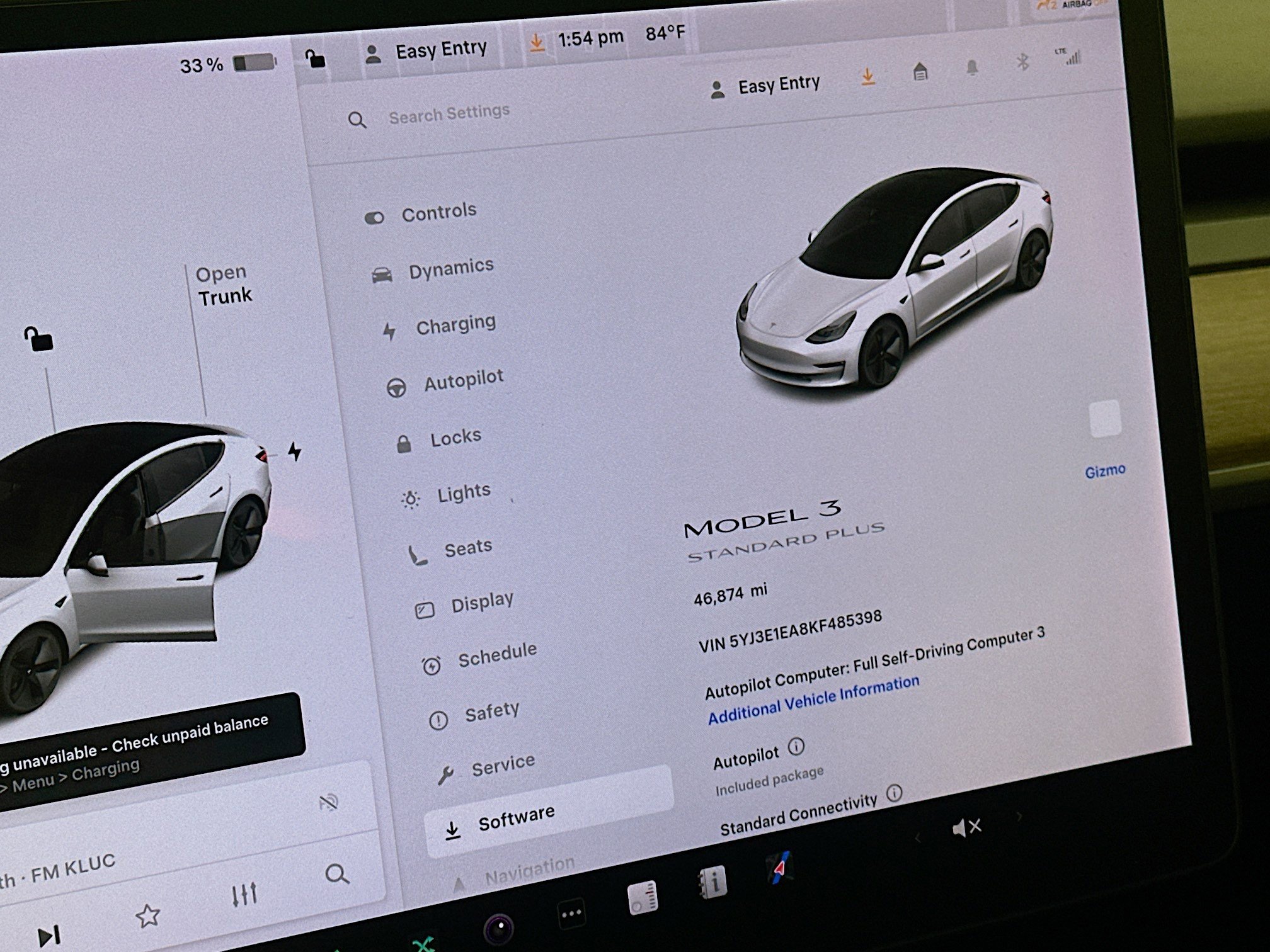
Task: Tap the unlocked padlock in the top status bar
Action: 314,59
